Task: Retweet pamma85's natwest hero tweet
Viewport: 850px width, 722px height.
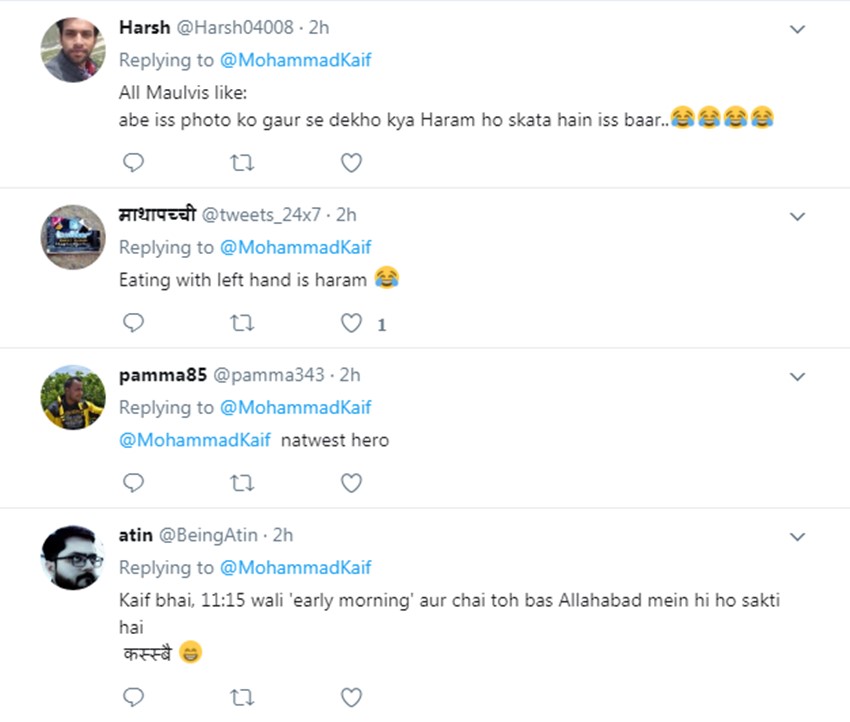Action: pos(242,483)
